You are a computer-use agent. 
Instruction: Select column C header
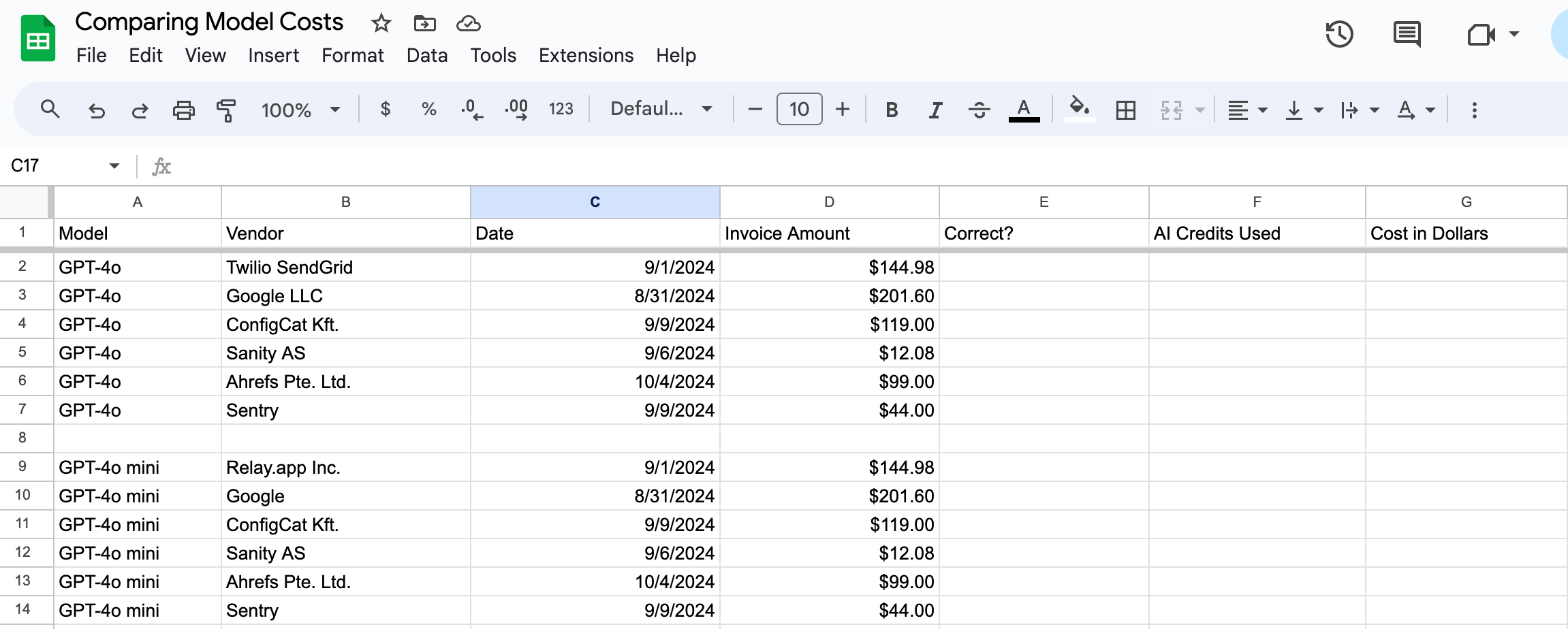595,201
